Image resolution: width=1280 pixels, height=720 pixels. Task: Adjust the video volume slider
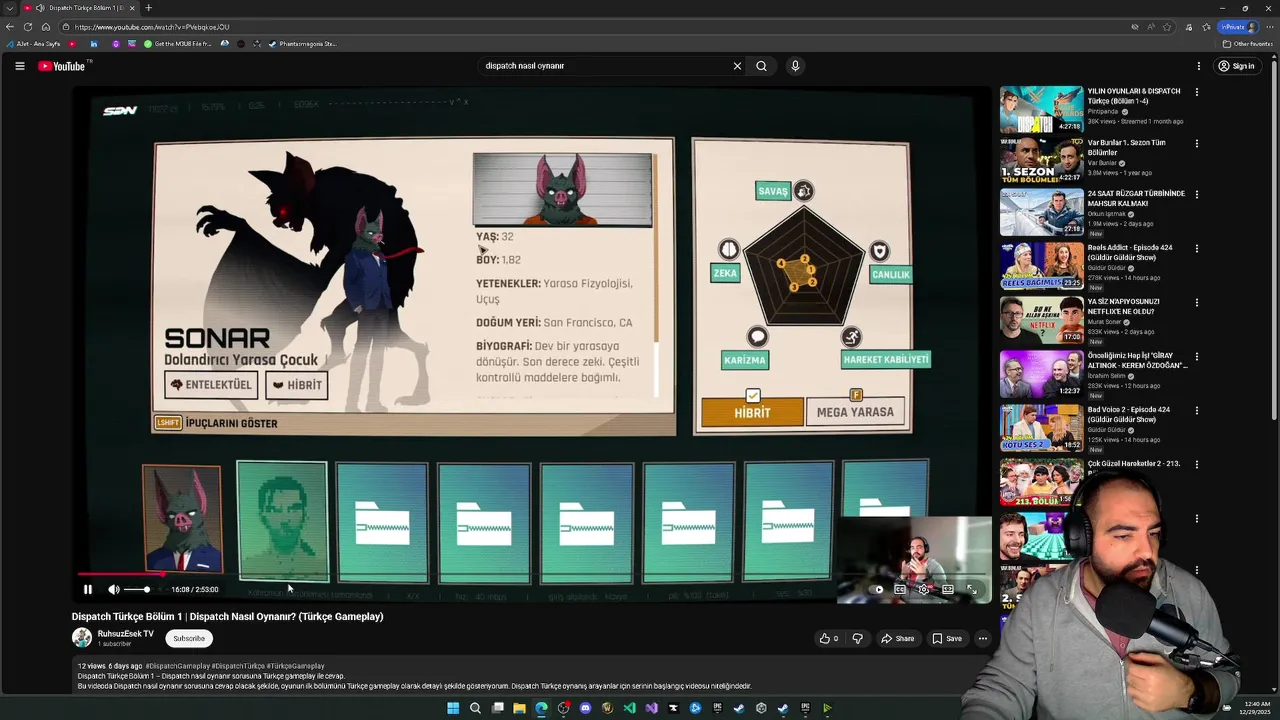click(x=137, y=590)
